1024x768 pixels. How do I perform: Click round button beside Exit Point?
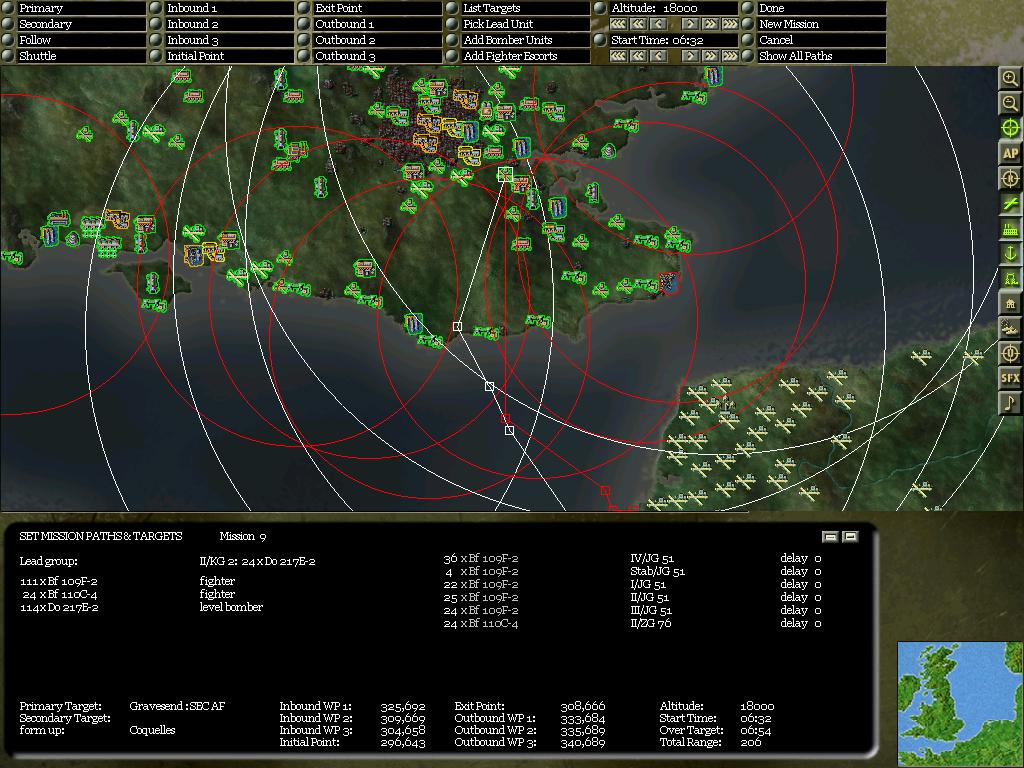(304, 8)
